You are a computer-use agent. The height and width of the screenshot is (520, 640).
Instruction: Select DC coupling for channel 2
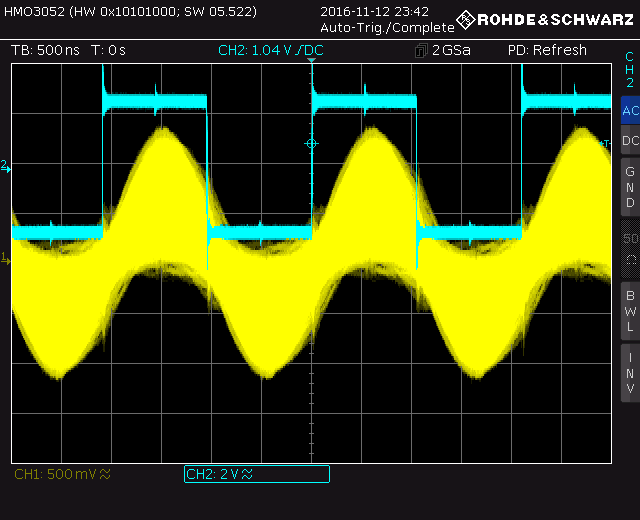(629, 141)
